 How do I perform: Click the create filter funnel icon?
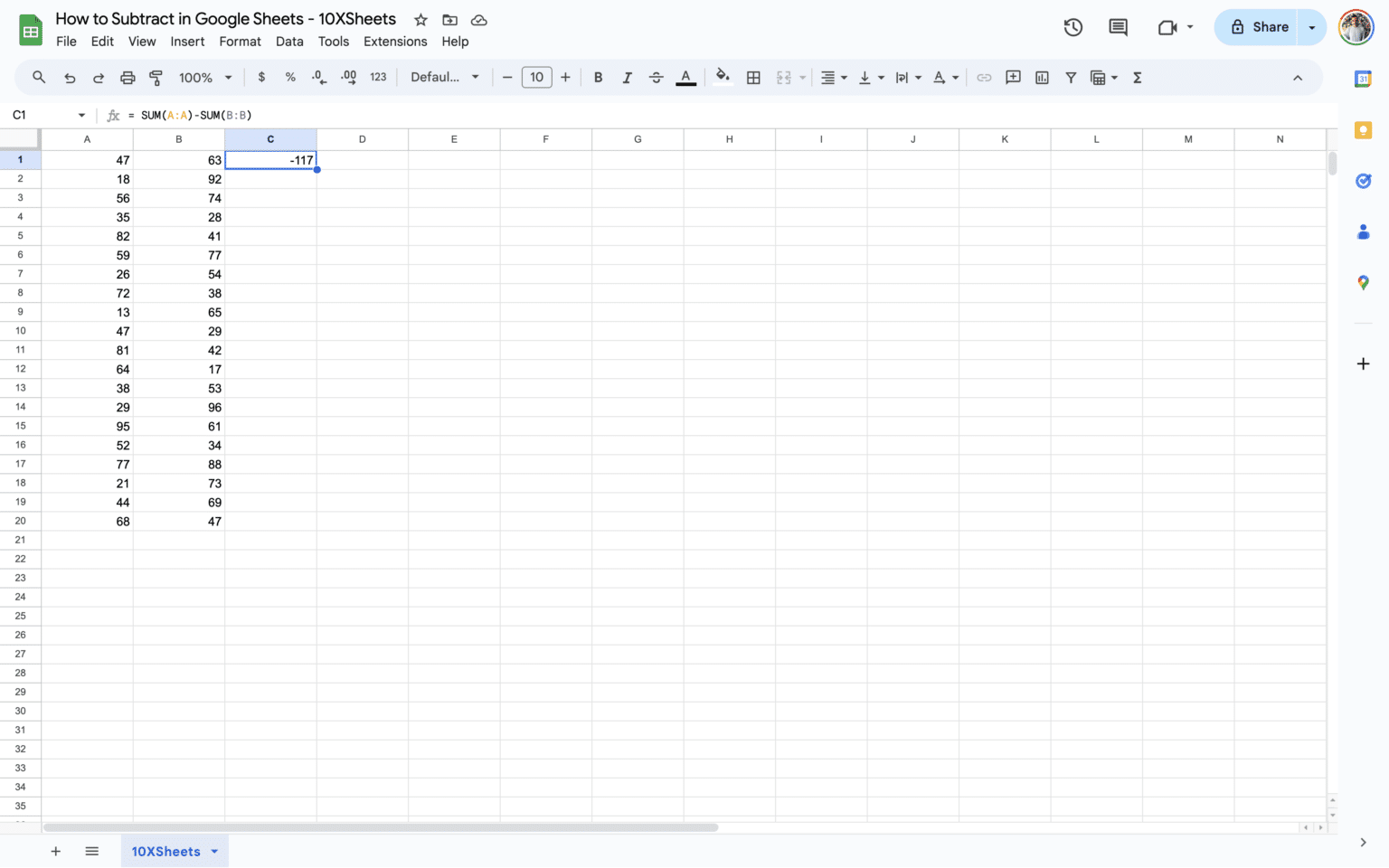pyautogui.click(x=1071, y=78)
